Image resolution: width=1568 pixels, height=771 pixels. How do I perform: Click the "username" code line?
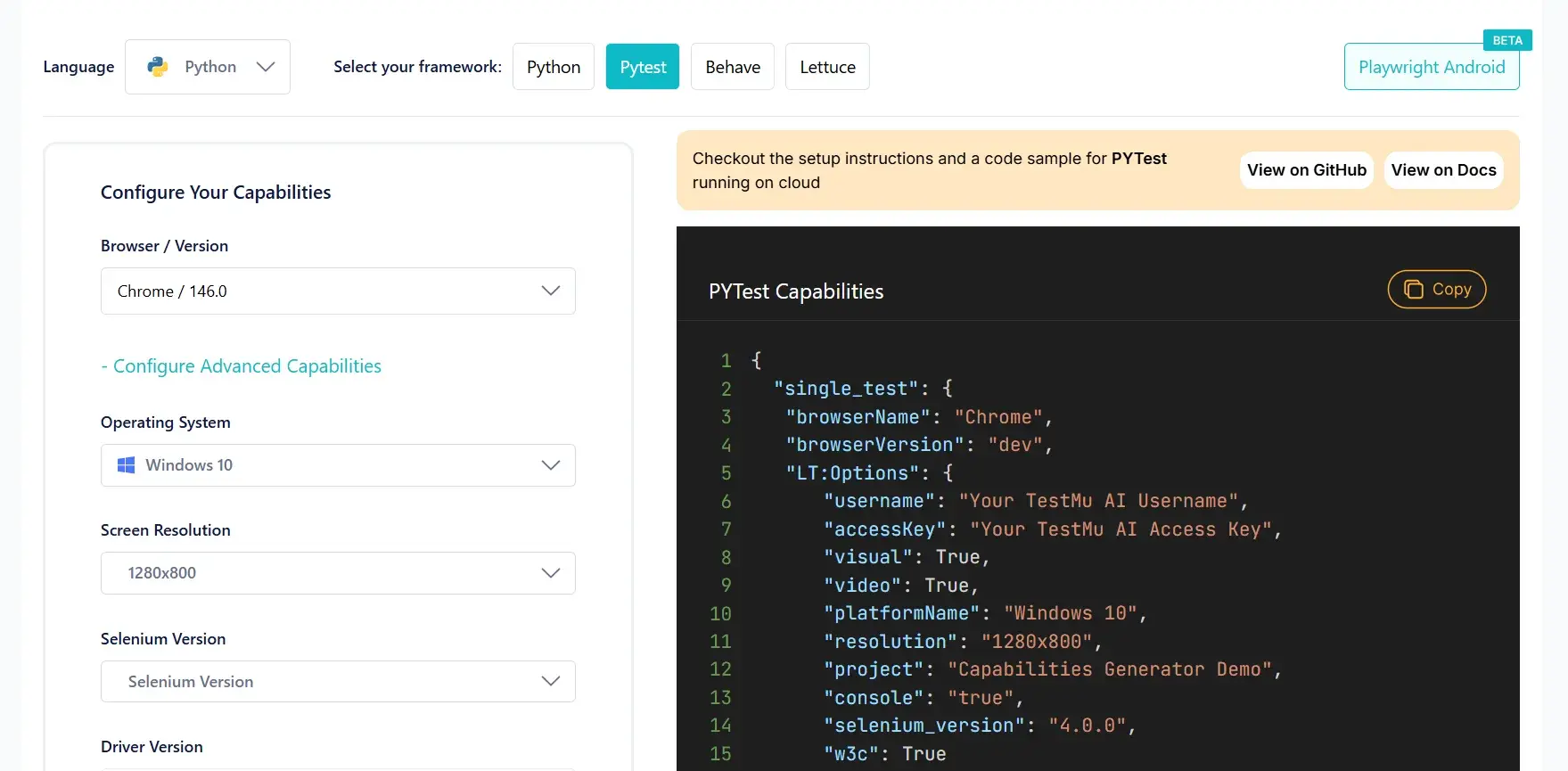[x=1036, y=501]
